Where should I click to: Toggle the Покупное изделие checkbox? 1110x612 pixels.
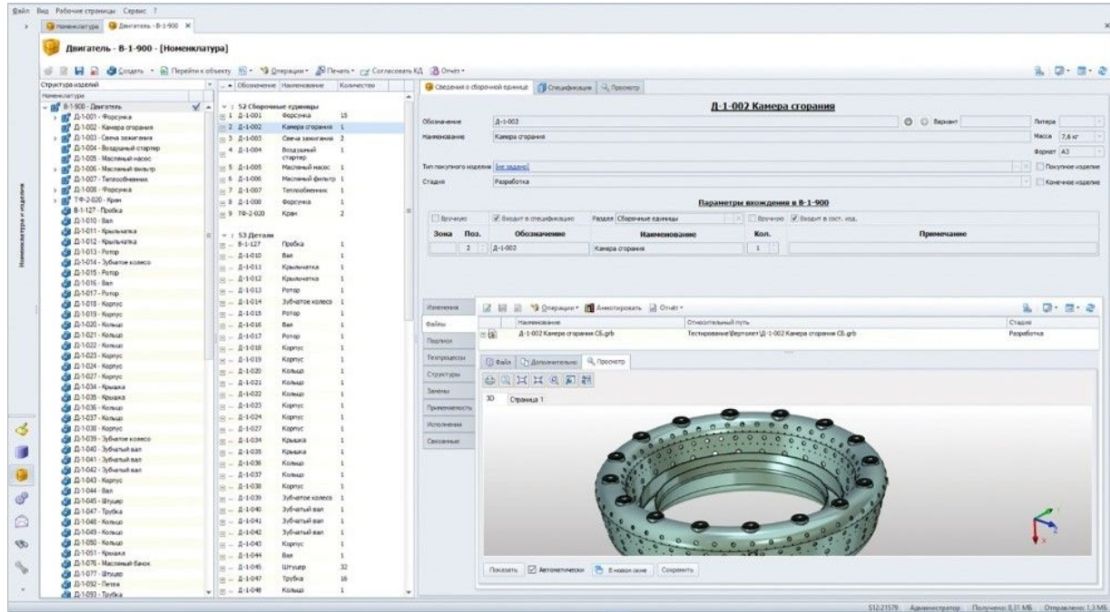coord(1040,166)
